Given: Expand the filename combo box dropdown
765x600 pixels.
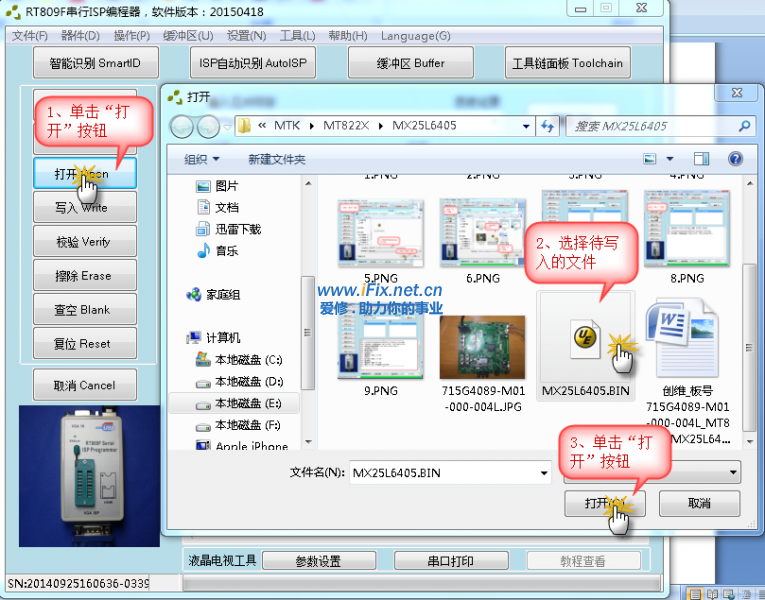Looking at the screenshot, I should [543, 472].
